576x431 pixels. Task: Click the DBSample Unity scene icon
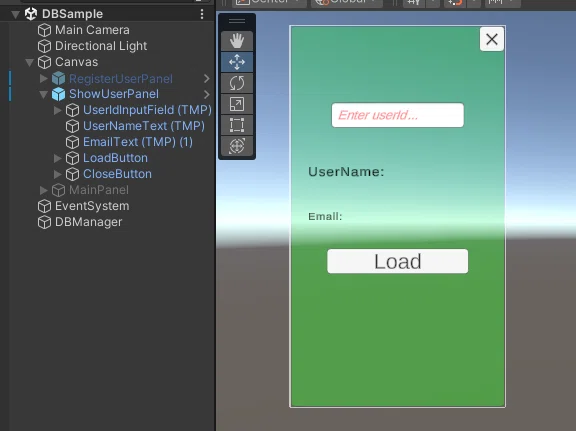pyautogui.click(x=31, y=14)
